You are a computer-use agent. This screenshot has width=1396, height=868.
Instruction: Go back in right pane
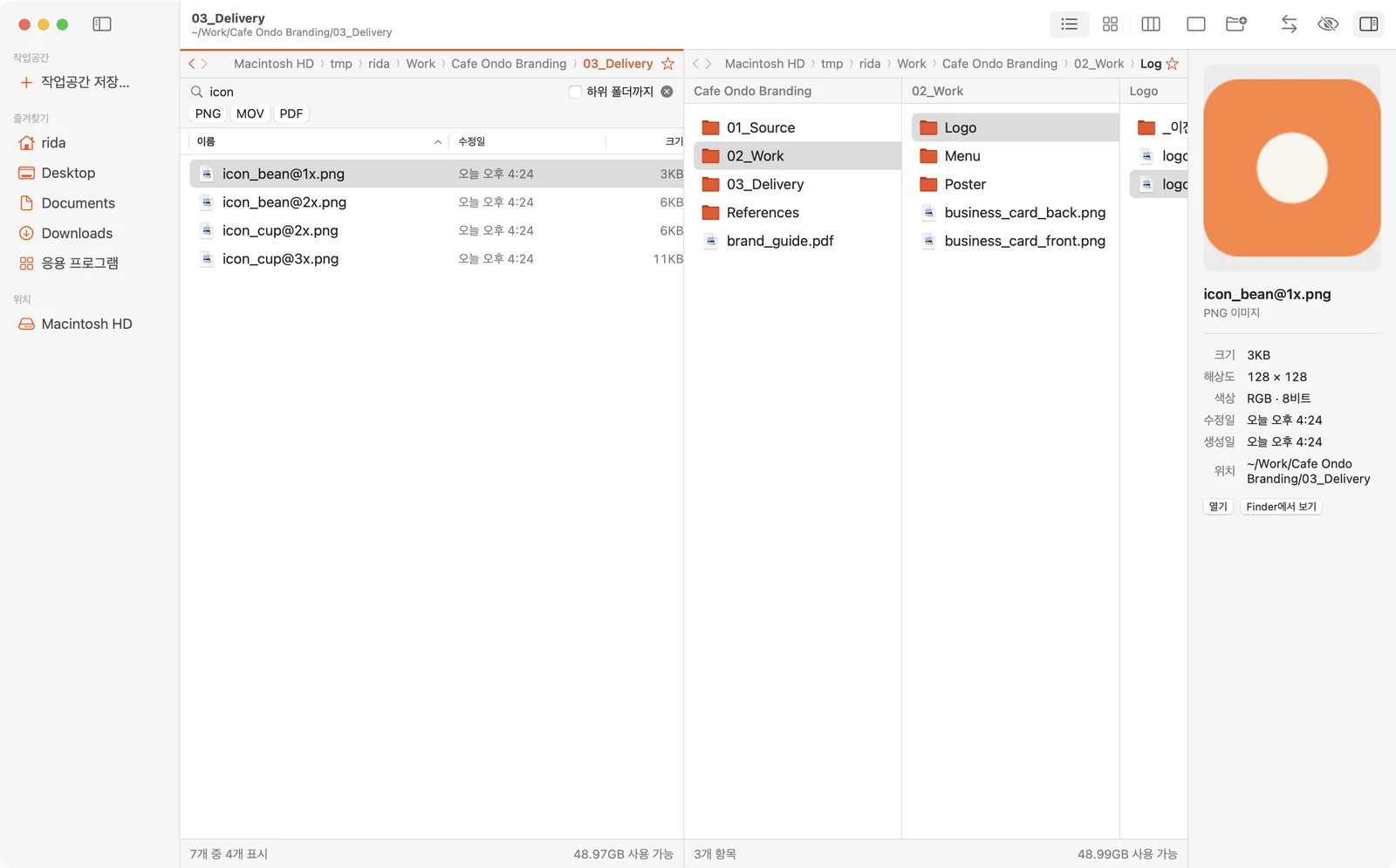tap(696, 64)
